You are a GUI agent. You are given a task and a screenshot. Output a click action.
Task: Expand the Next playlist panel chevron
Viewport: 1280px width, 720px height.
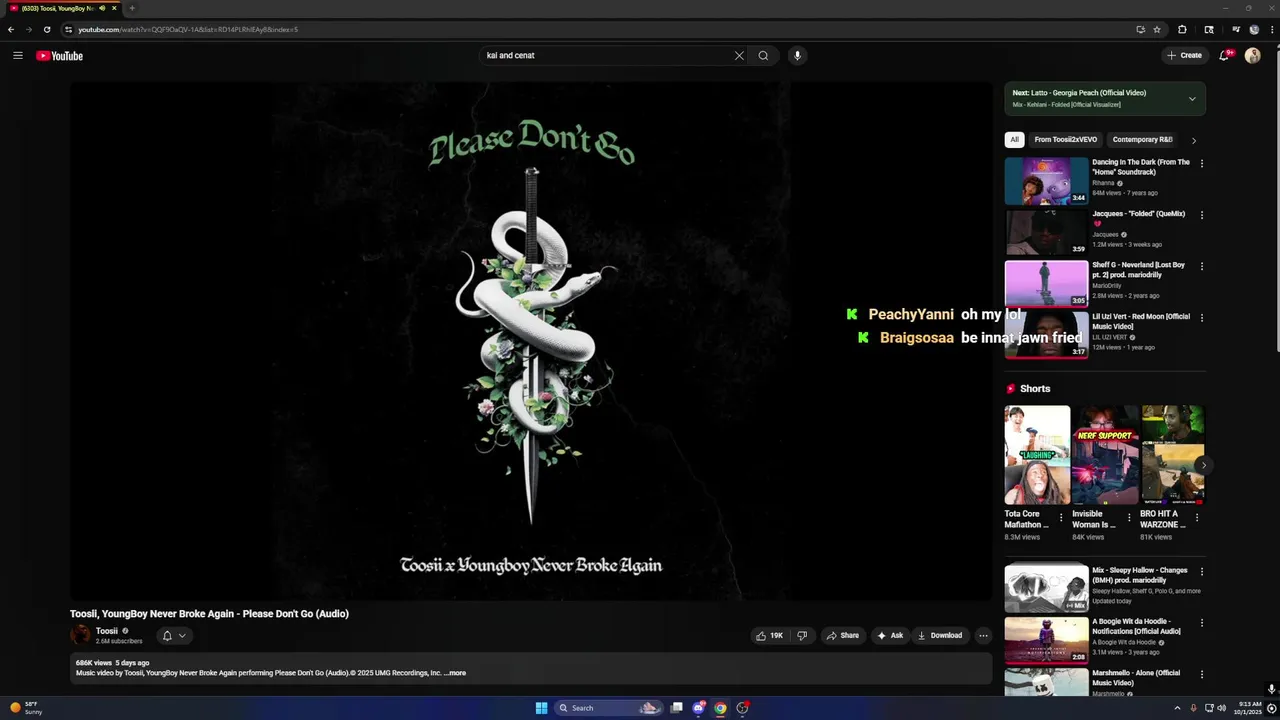click(x=1192, y=99)
